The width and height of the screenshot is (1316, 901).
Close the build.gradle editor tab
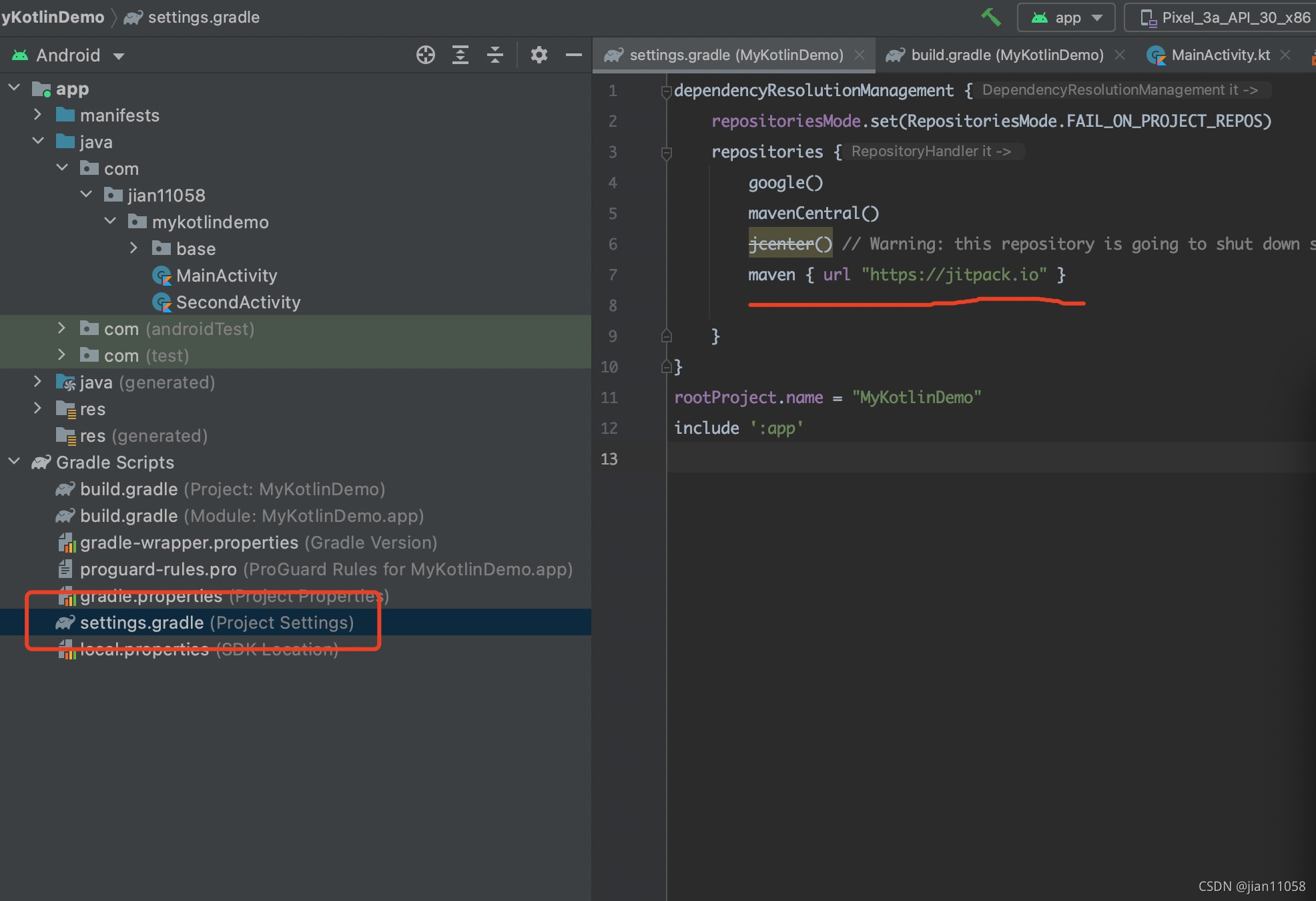pyautogui.click(x=1120, y=55)
